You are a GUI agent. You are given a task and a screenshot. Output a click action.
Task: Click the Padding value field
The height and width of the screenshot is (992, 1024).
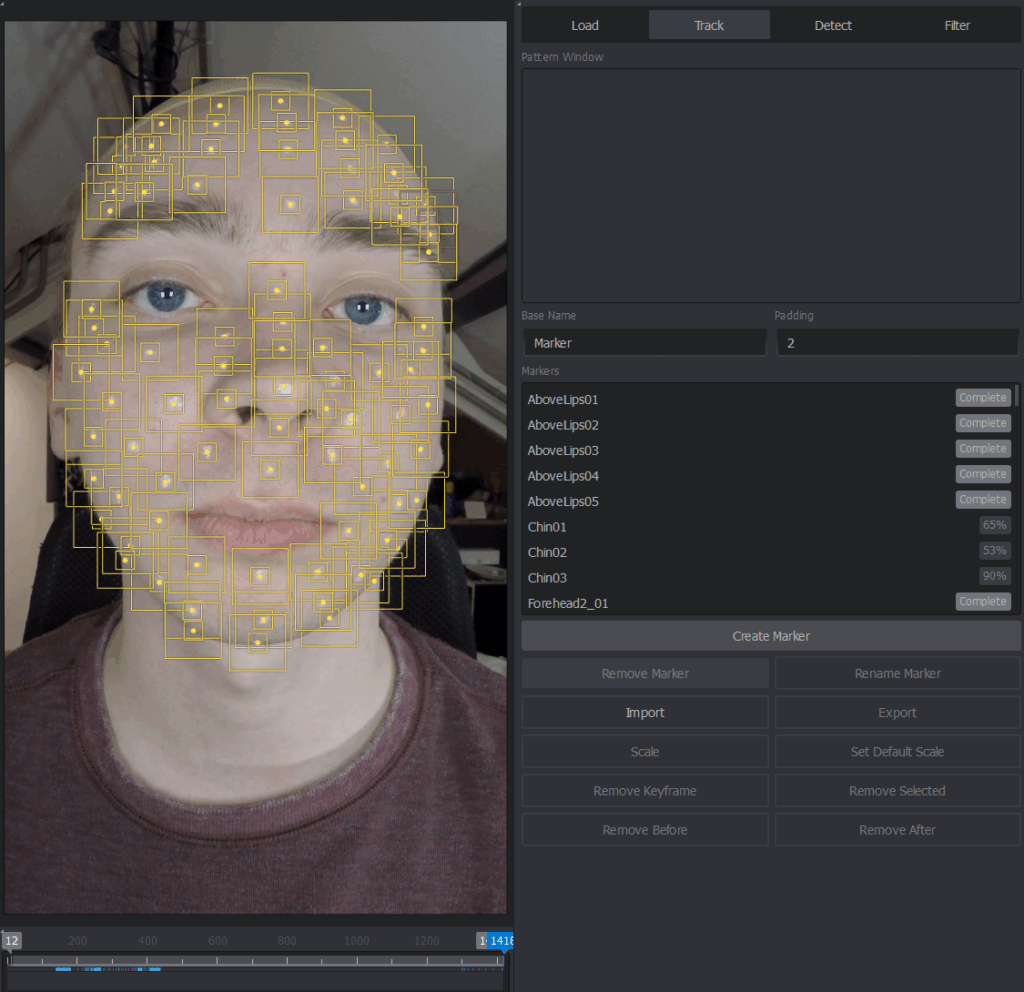pos(897,343)
